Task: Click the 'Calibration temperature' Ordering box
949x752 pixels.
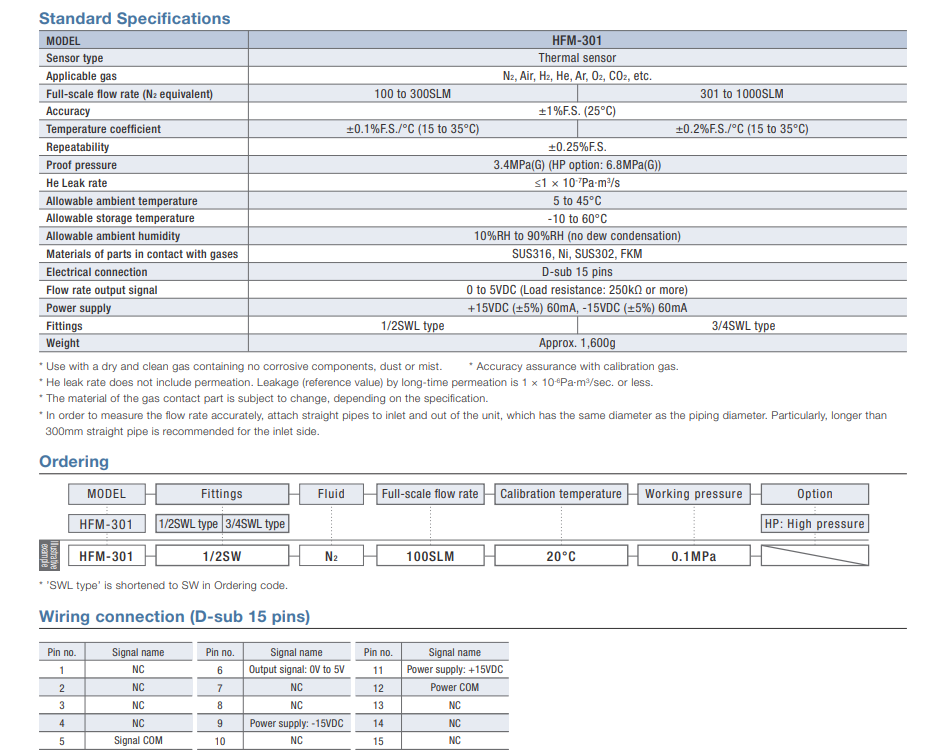Action: click(560, 494)
